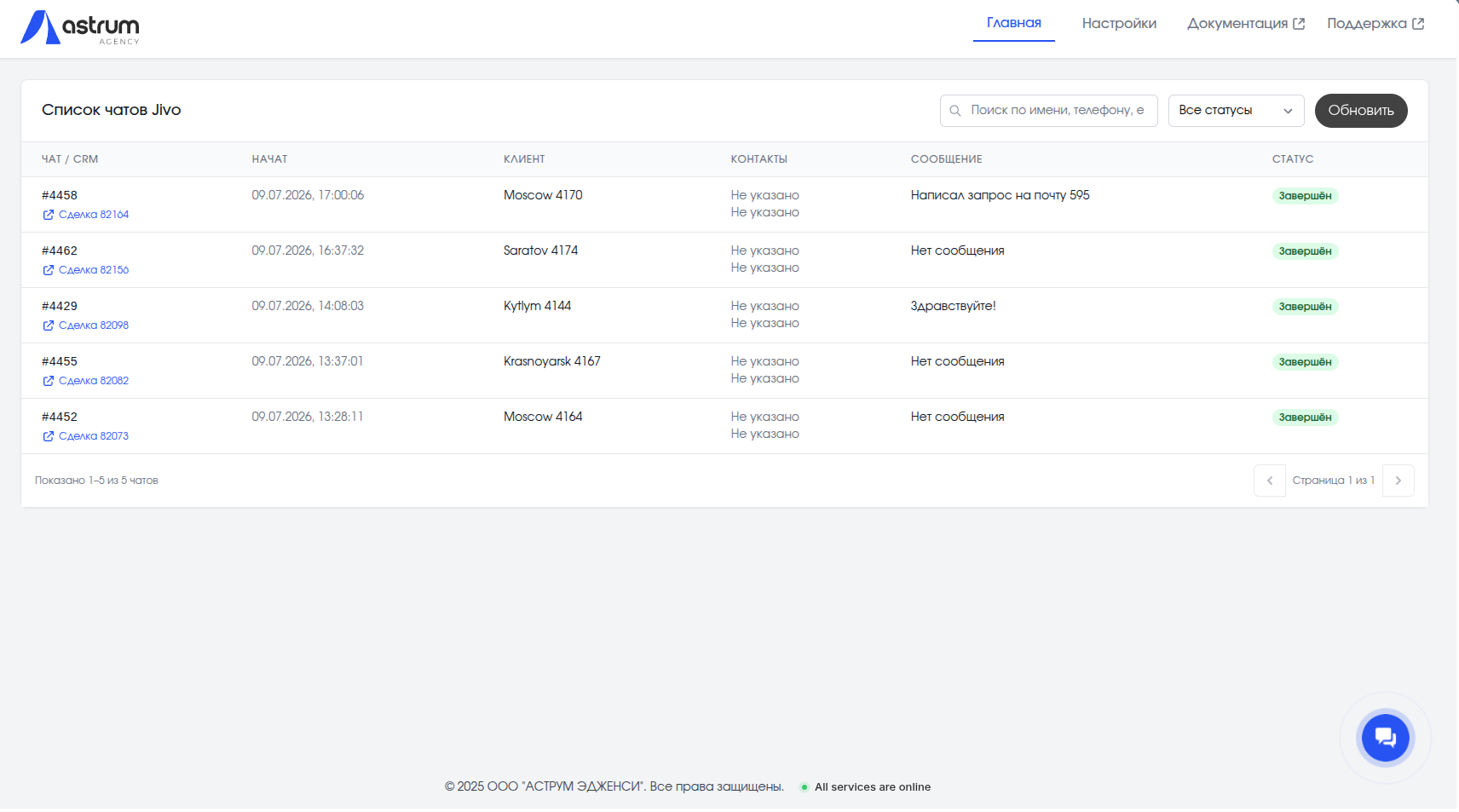Select chat number #4458
The width and height of the screenshot is (1459, 812).
60,196
